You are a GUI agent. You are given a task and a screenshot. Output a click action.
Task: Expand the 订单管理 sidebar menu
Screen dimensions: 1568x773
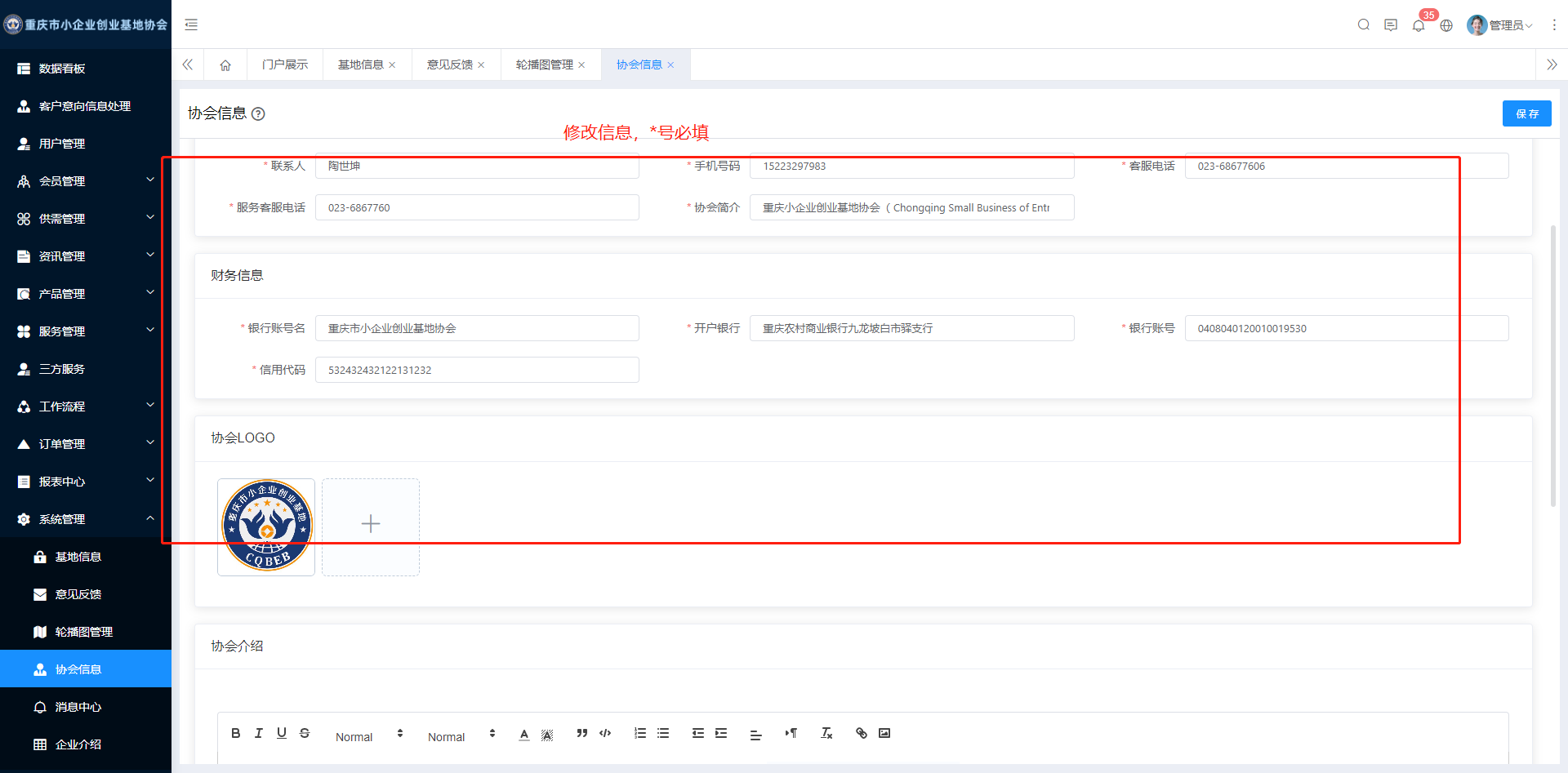click(86, 444)
